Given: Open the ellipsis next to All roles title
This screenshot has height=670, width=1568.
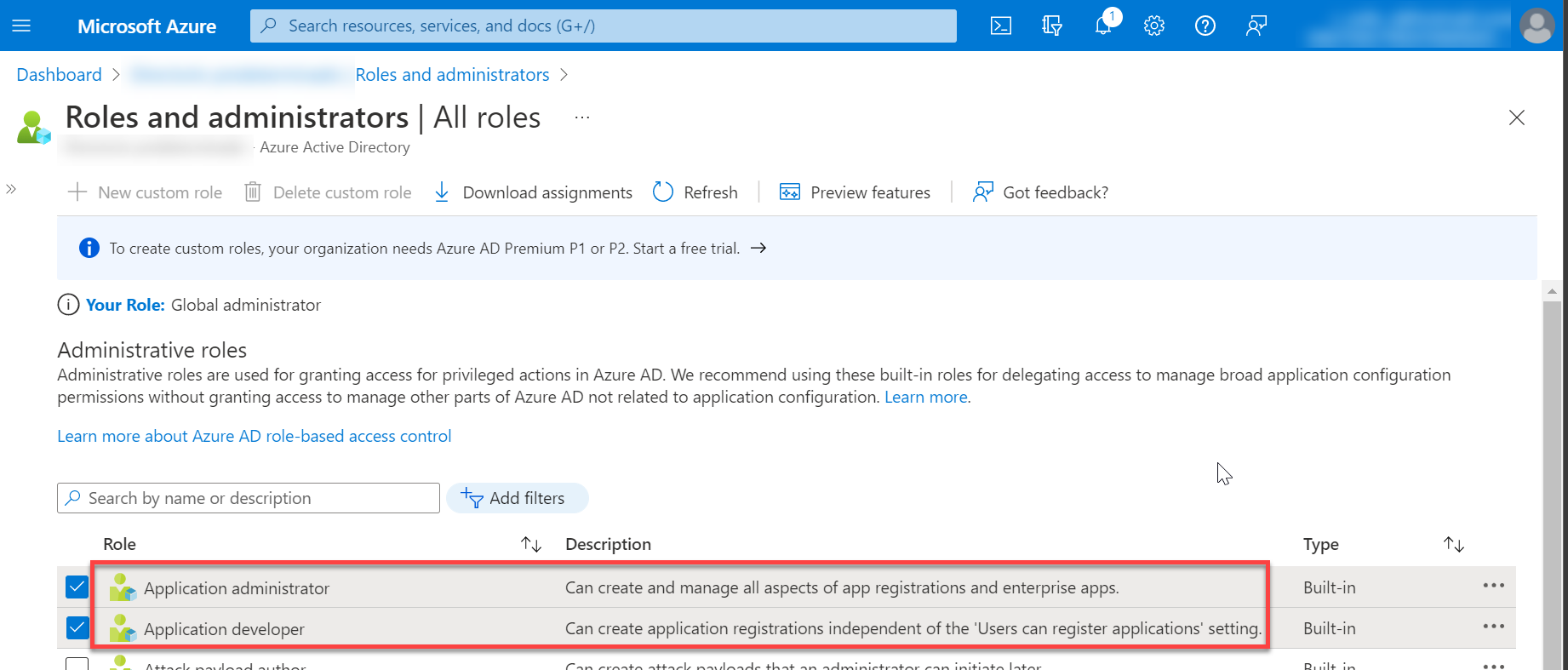Looking at the screenshot, I should coord(582,117).
